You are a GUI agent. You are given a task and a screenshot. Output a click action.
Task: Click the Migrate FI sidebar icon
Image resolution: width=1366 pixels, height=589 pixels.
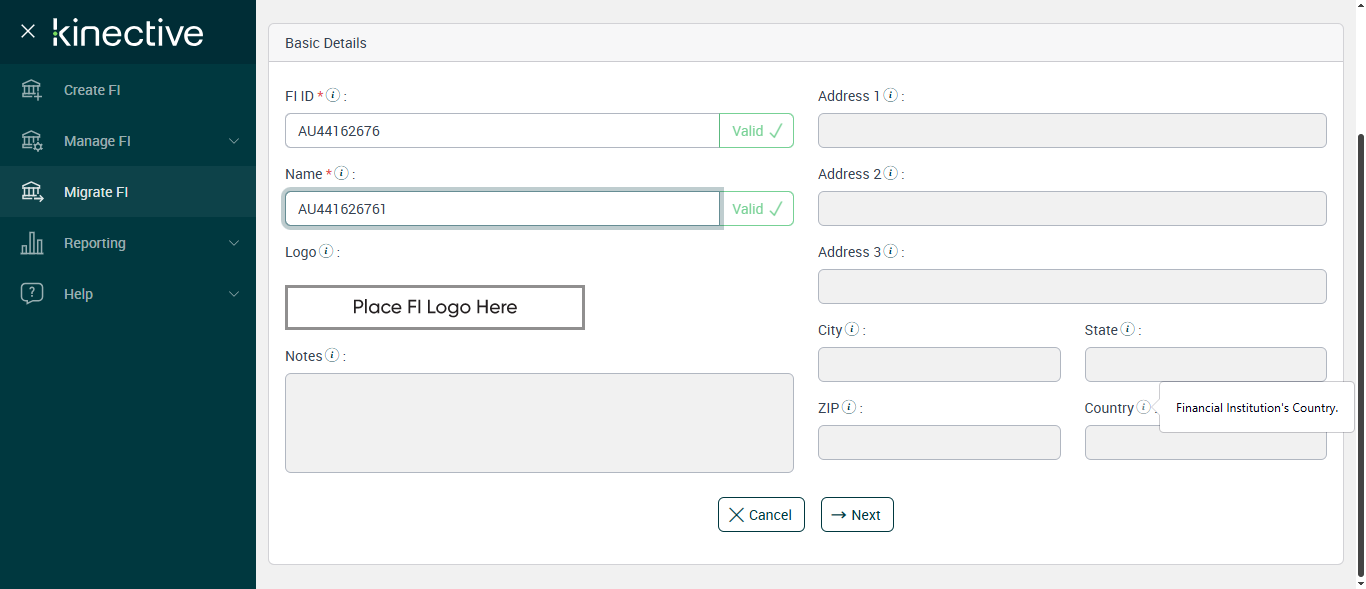coord(32,192)
